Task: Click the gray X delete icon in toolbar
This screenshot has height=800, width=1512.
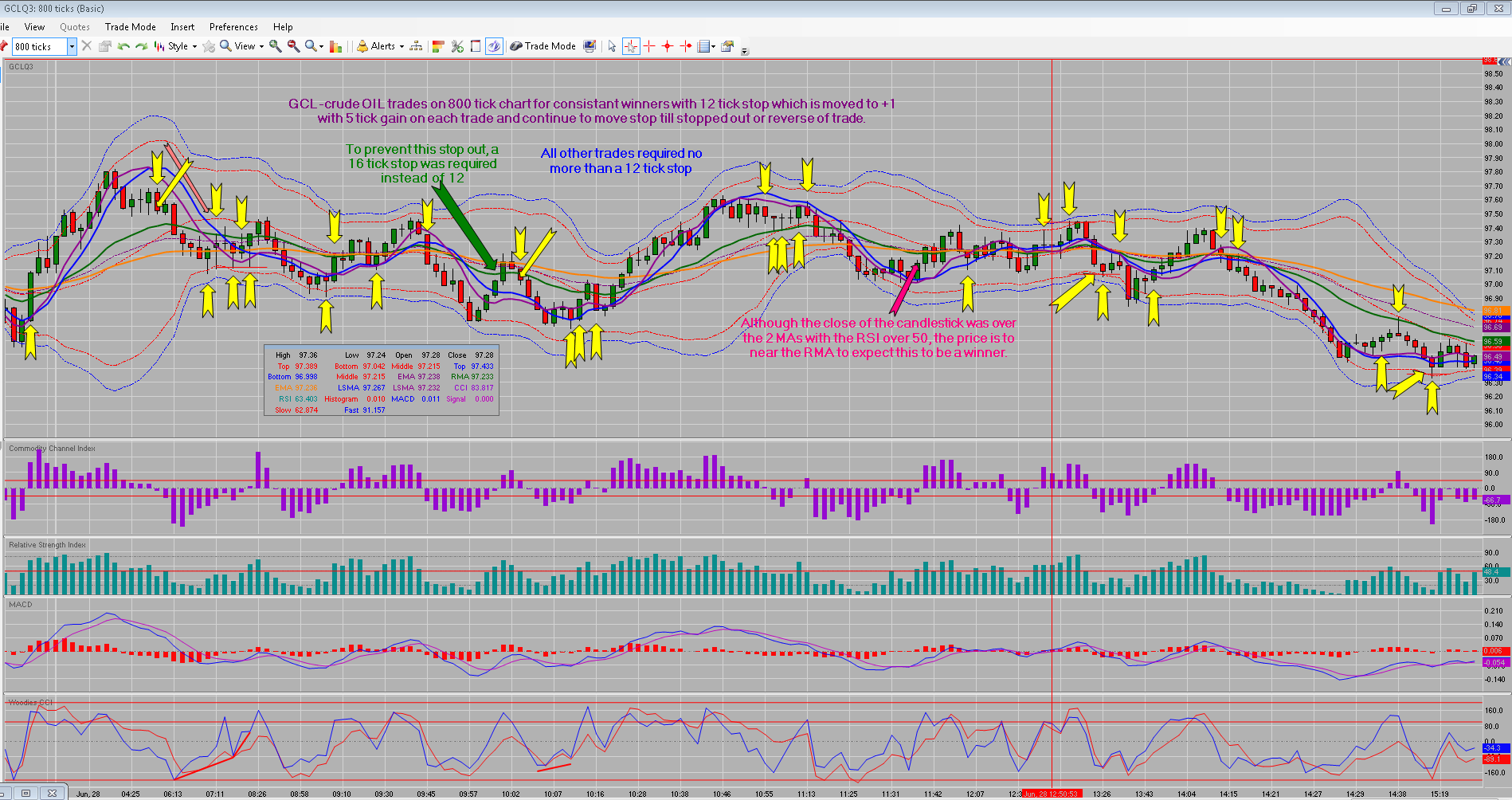Action: [x=87, y=46]
